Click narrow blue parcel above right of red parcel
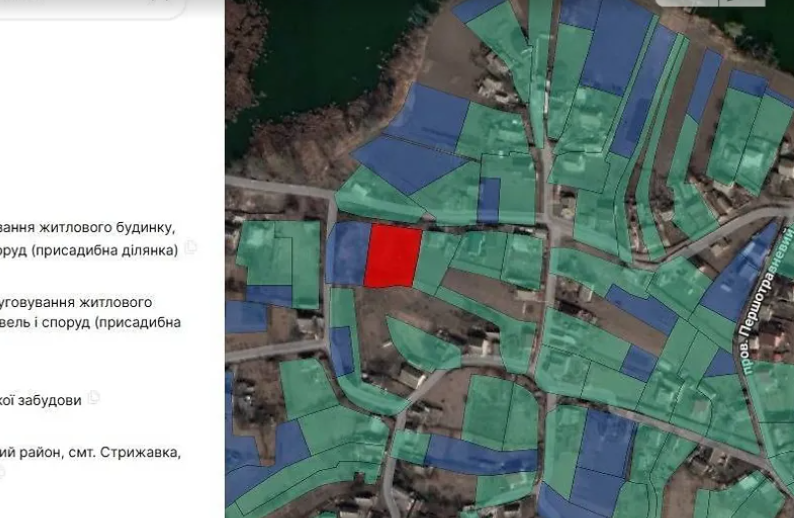Screen dimensions: 794x518 click(x=488, y=201)
